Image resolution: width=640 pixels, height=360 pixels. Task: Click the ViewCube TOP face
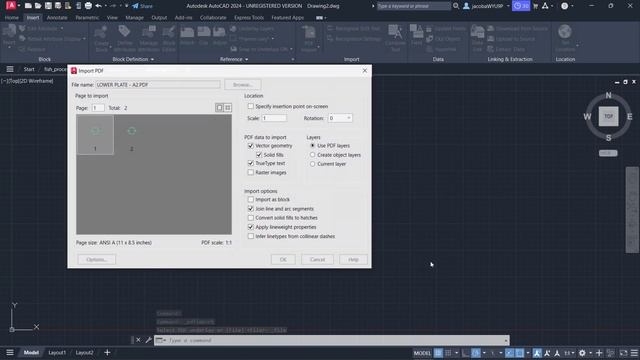click(x=608, y=116)
